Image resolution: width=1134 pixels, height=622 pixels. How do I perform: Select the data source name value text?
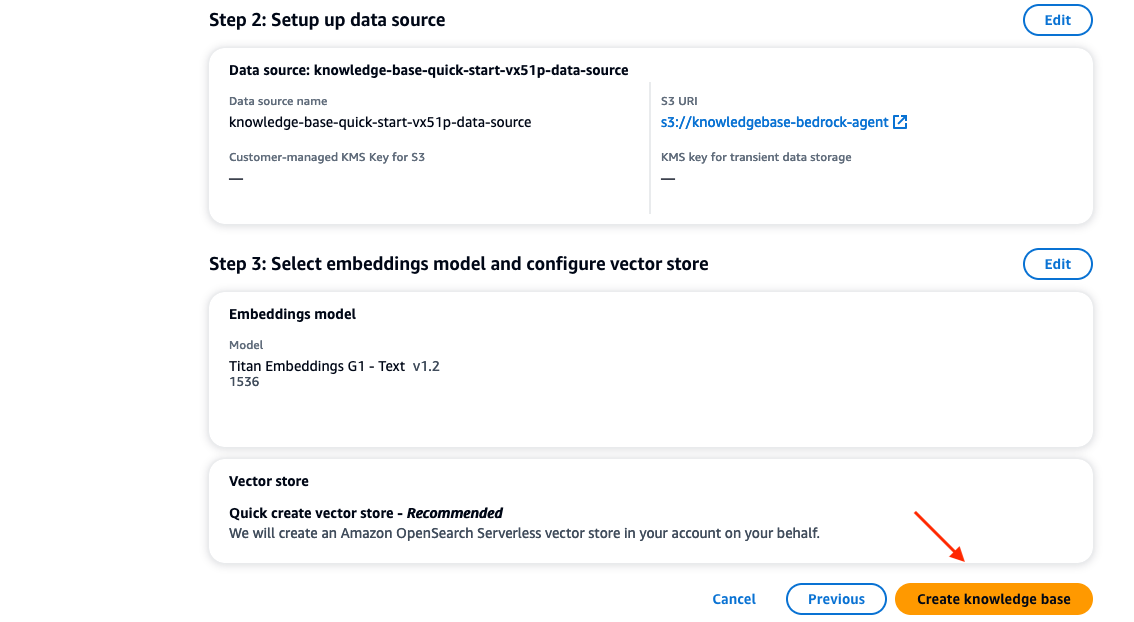coord(380,122)
